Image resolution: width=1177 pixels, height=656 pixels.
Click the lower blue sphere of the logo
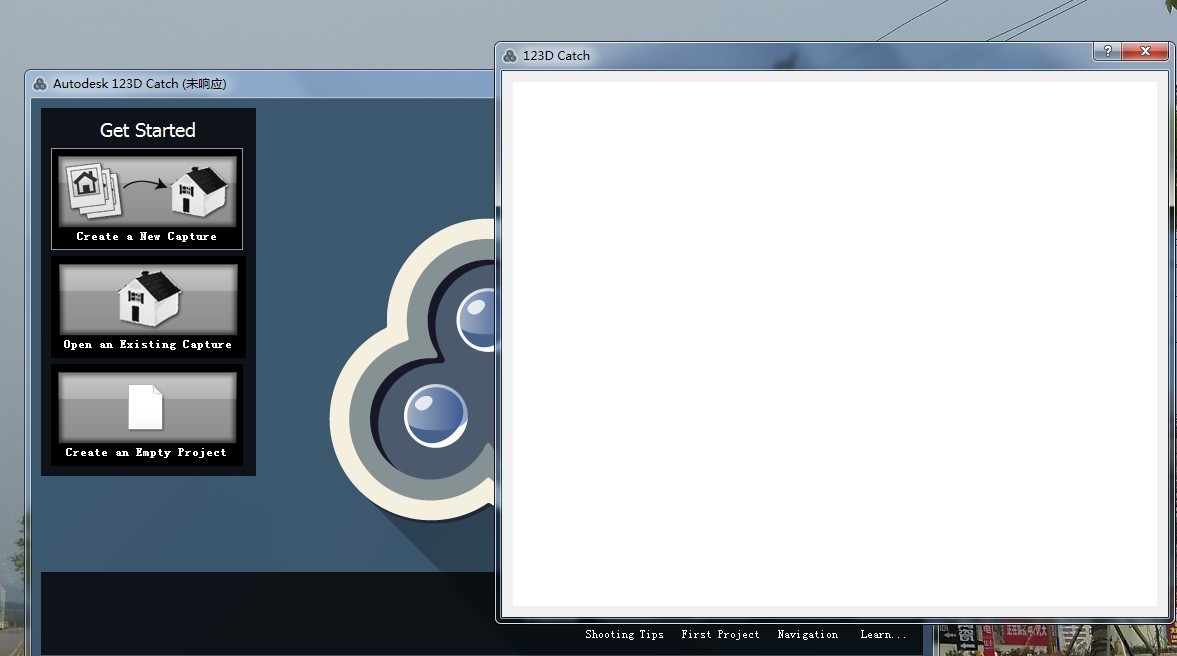(x=435, y=415)
